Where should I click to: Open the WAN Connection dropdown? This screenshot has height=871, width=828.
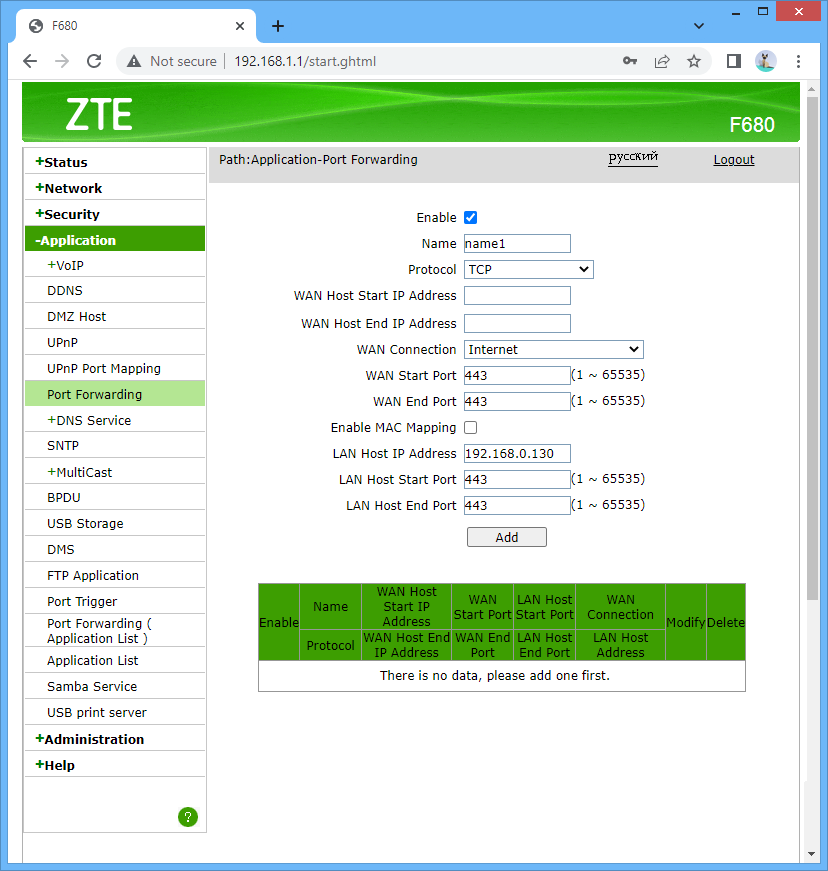(x=554, y=349)
